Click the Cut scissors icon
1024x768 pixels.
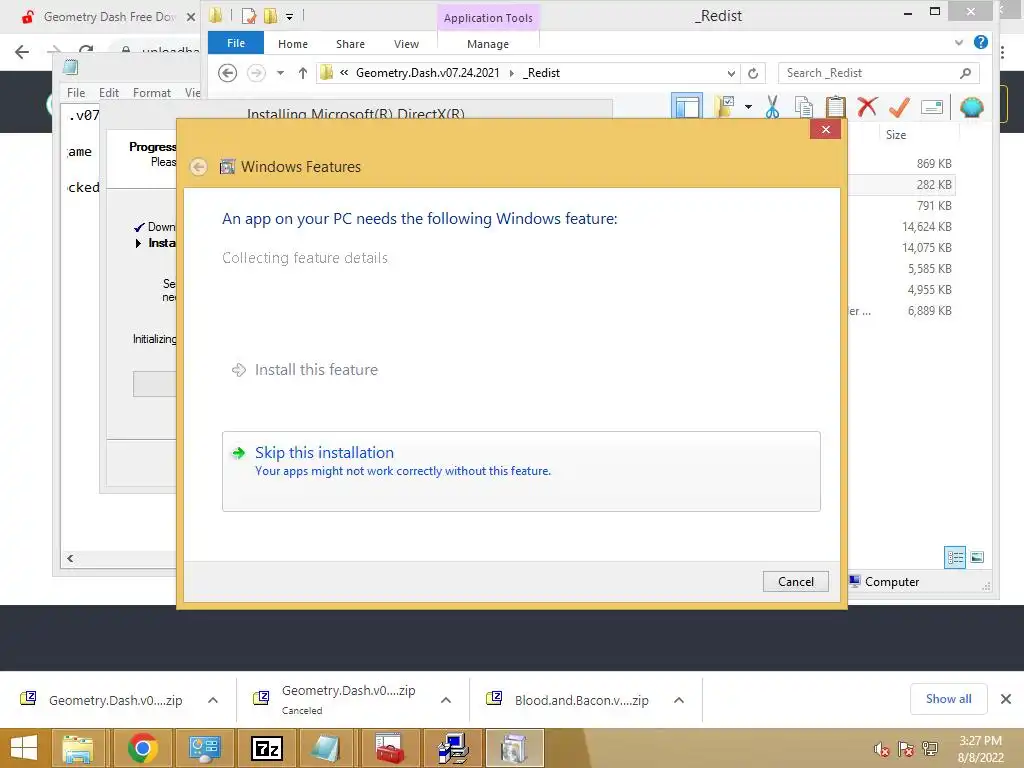(x=773, y=106)
